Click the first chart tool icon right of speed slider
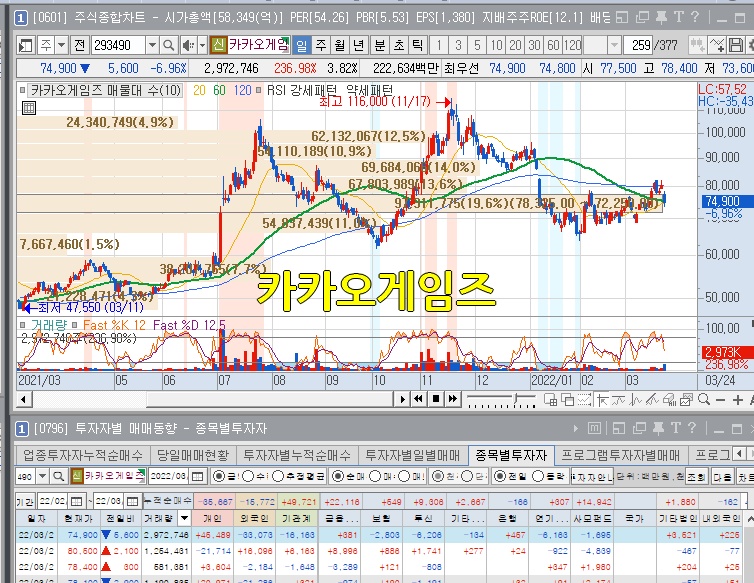This screenshot has height=583, width=754. pyautogui.click(x=550, y=399)
